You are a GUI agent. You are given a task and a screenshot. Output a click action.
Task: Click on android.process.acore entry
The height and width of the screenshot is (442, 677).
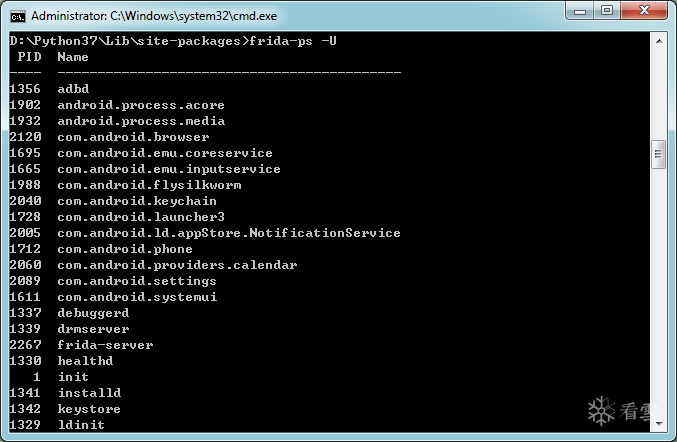point(140,105)
